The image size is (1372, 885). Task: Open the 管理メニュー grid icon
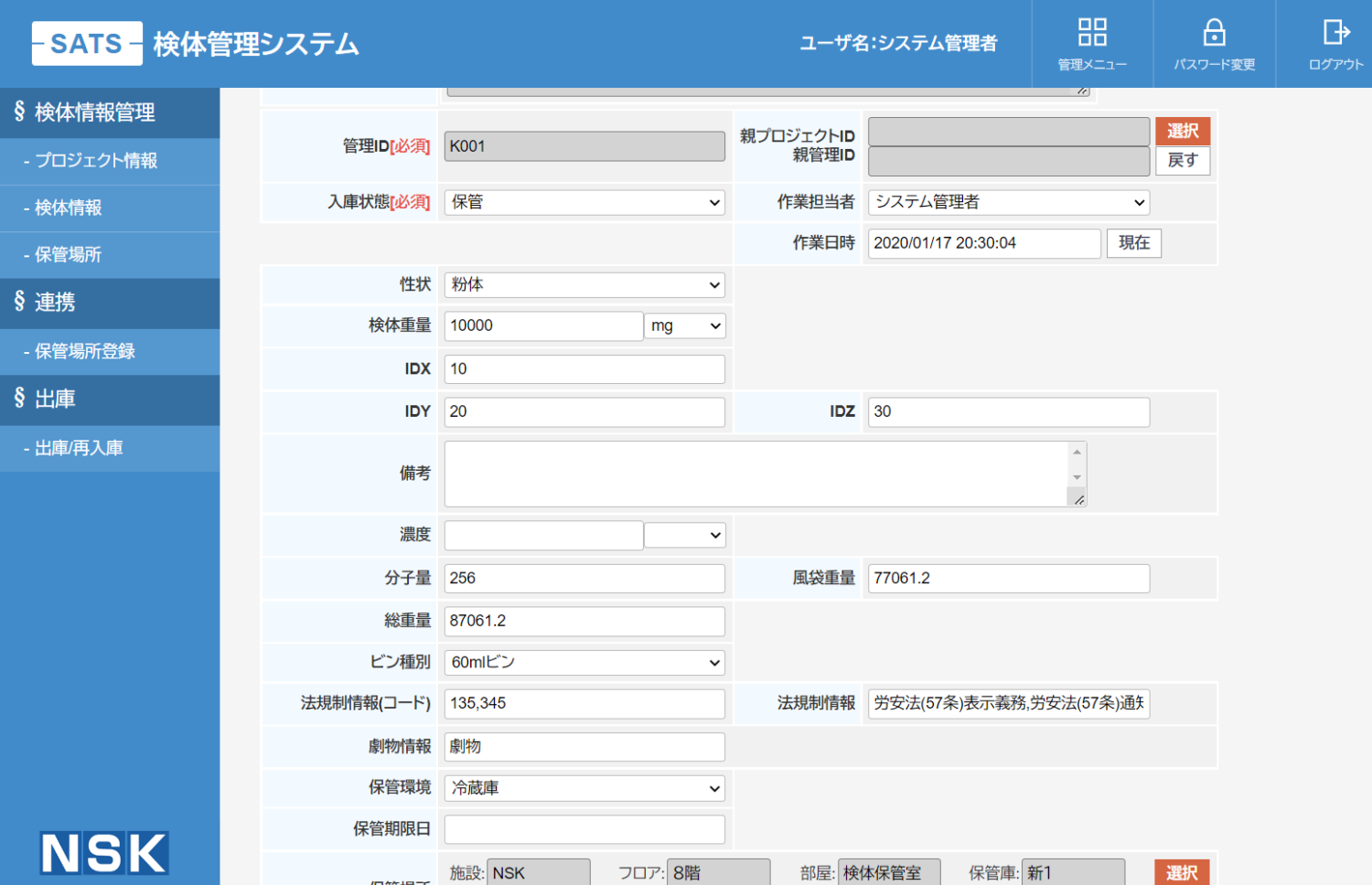[1092, 33]
